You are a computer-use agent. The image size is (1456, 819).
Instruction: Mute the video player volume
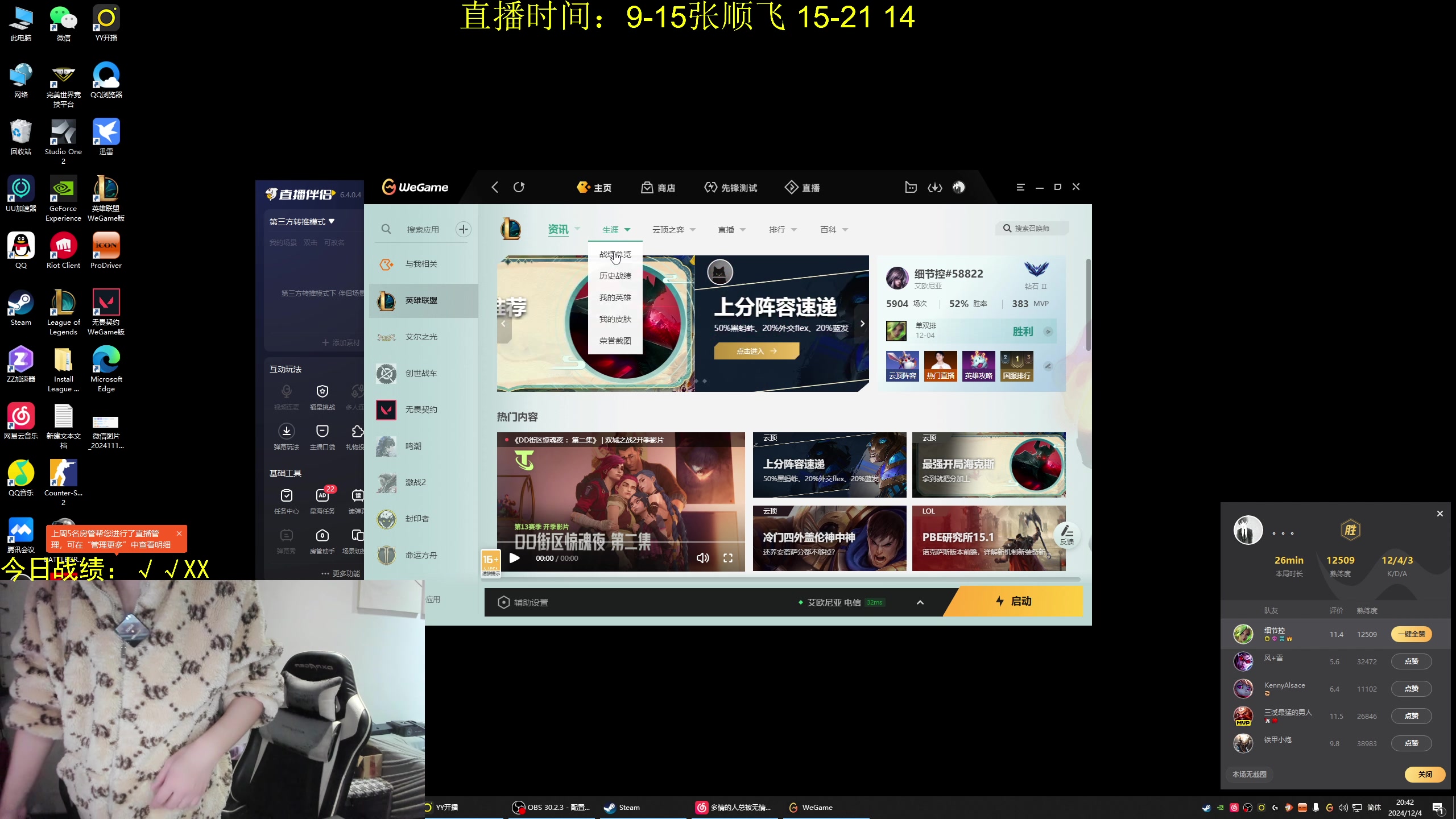tap(703, 558)
